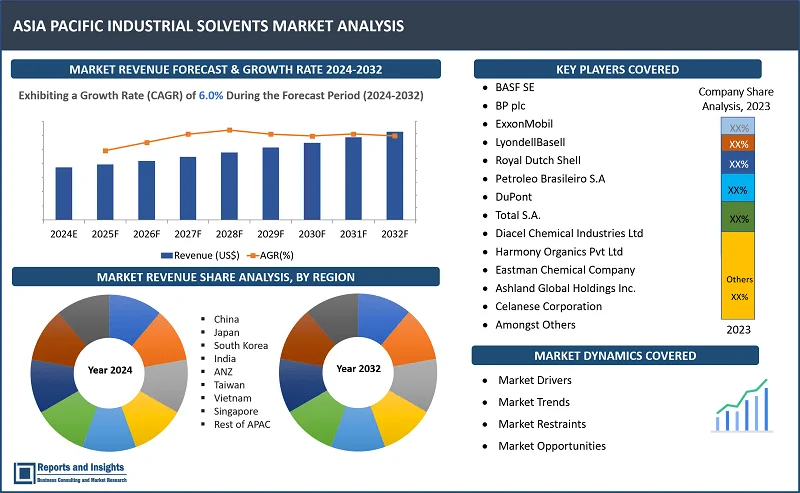Click Harmony Organics Pvt Ltd entry

point(559,252)
